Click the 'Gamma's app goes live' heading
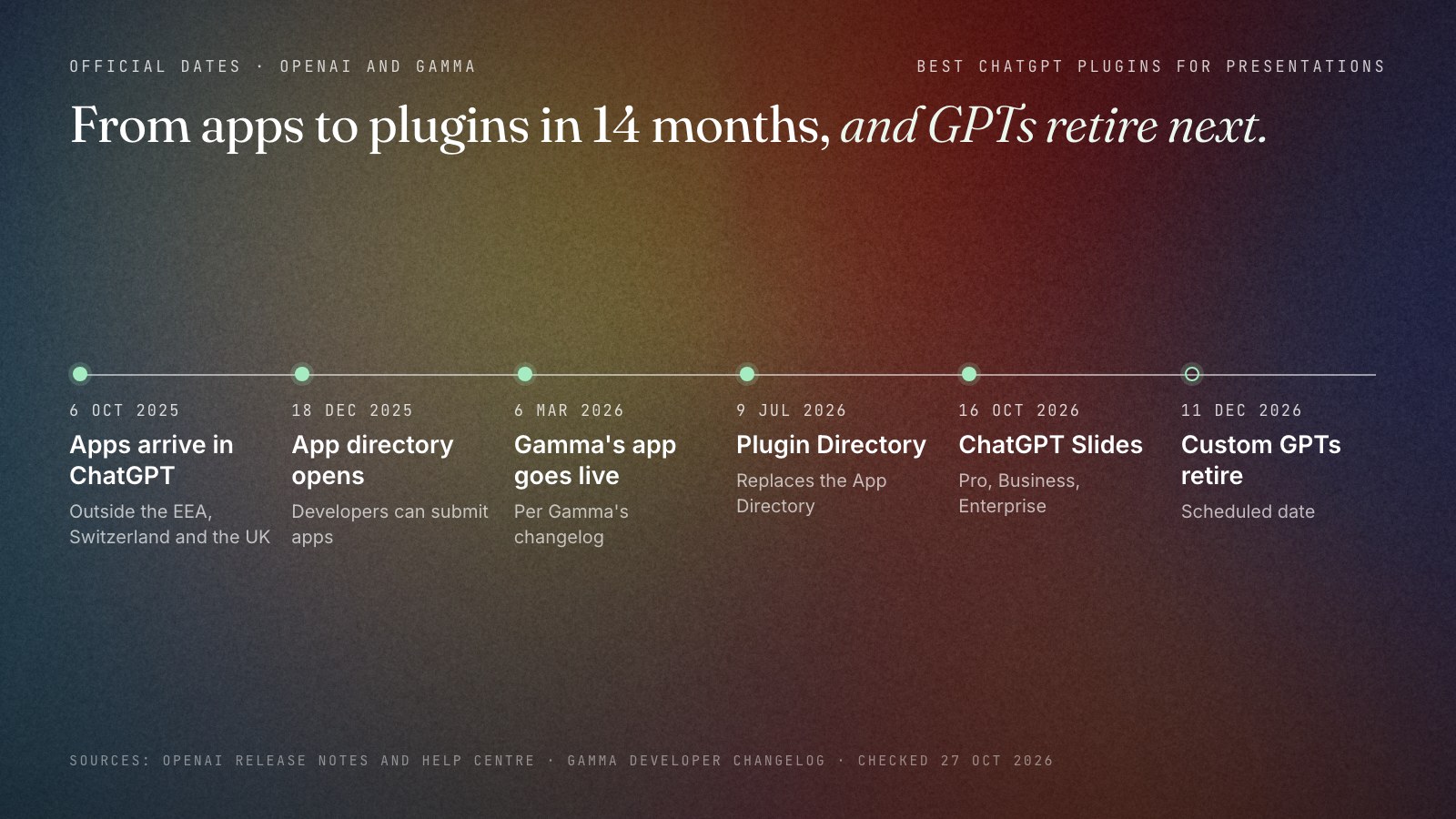1456x819 pixels. pyautogui.click(x=595, y=460)
